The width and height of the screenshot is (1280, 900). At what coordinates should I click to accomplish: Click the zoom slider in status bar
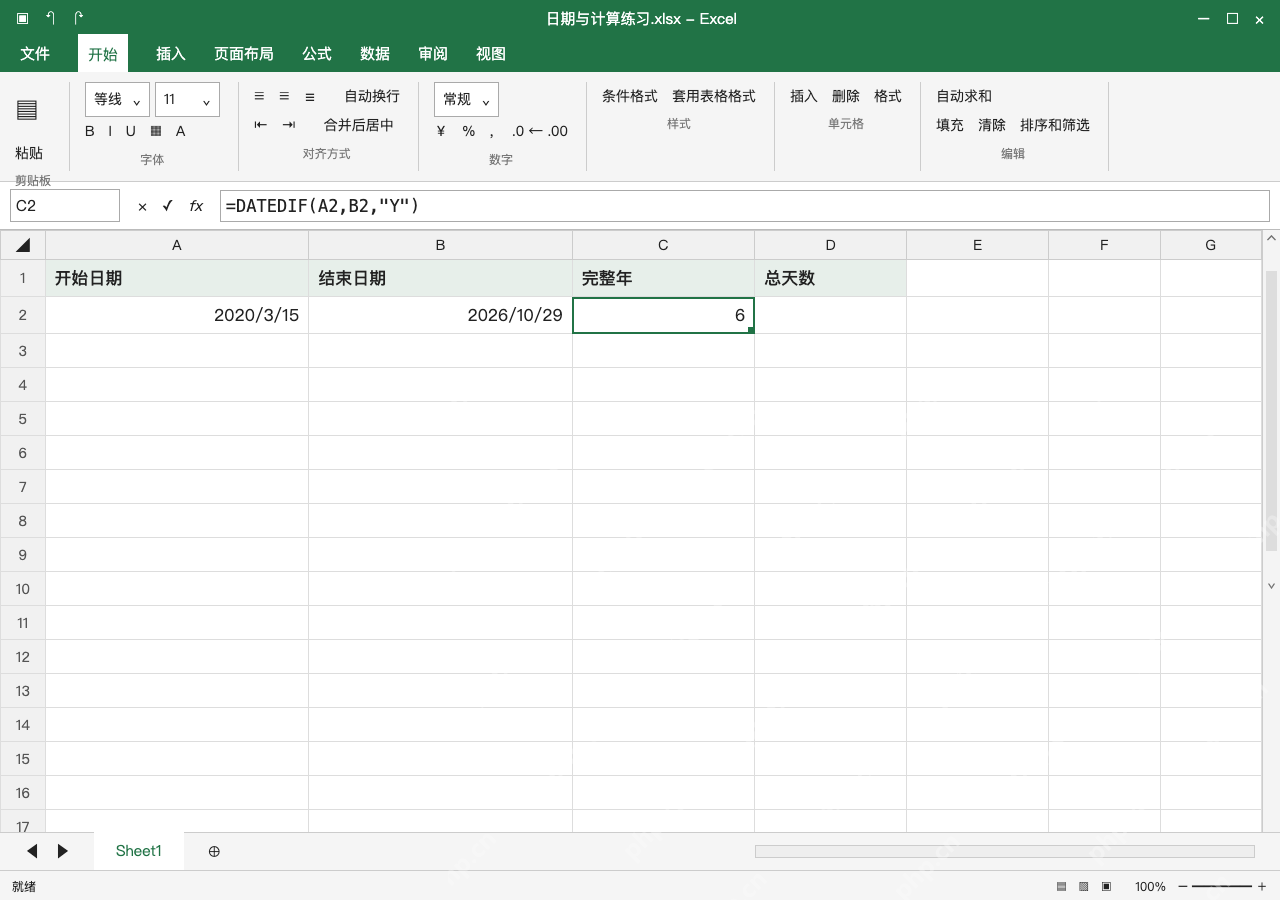pos(1222,886)
